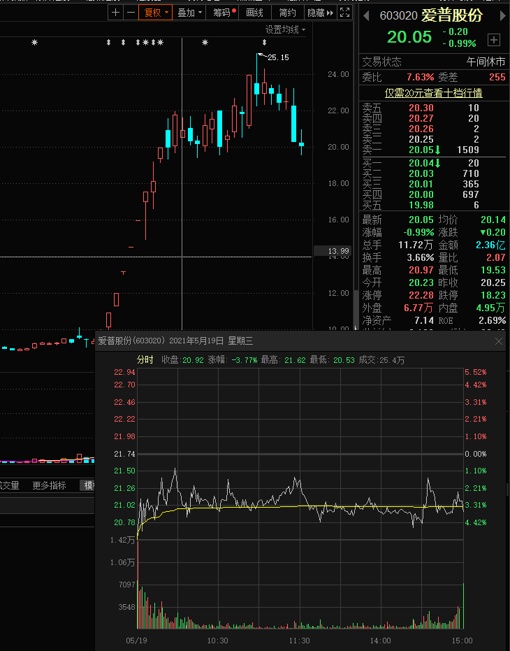The image size is (510, 651).
Task: Click the zoom out minus button
Action: (x=131, y=12)
